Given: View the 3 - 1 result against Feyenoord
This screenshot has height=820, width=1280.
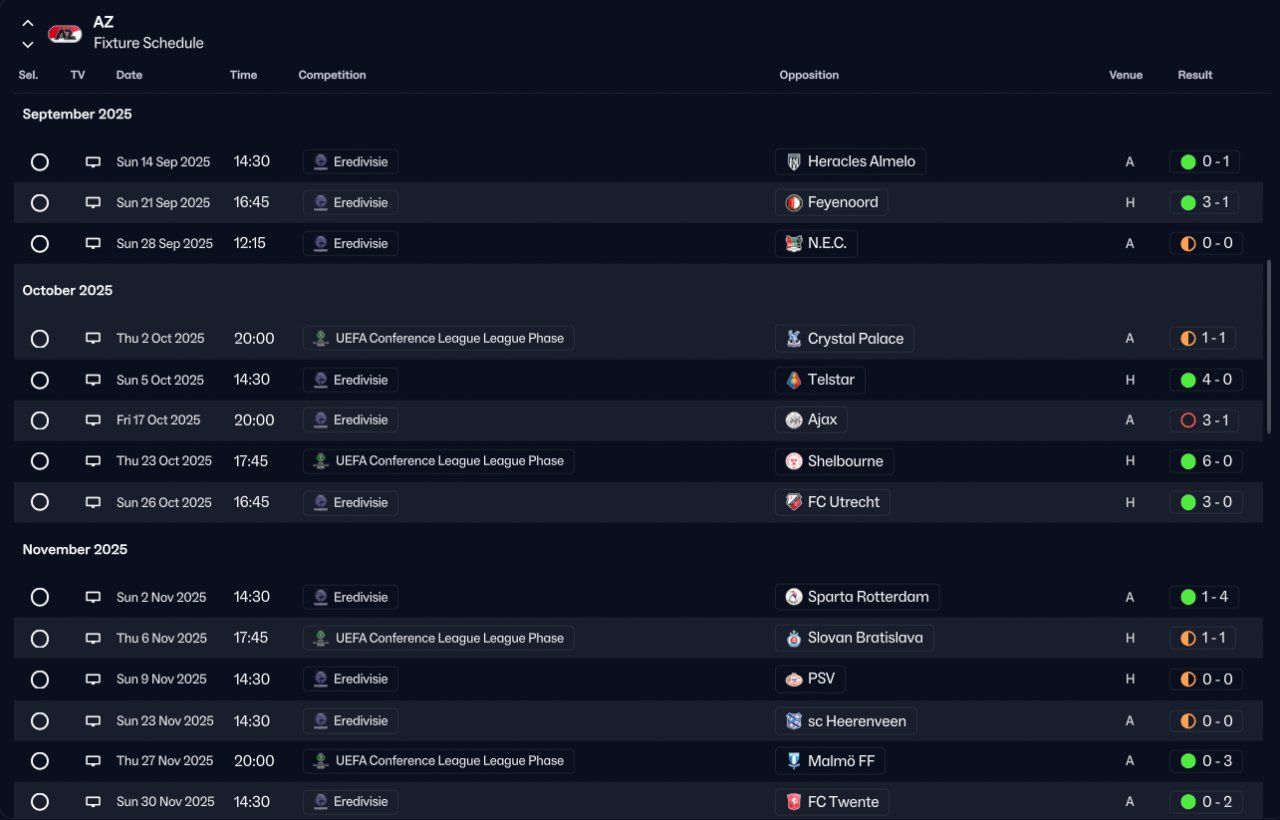Looking at the screenshot, I should pyautogui.click(x=1205, y=203).
